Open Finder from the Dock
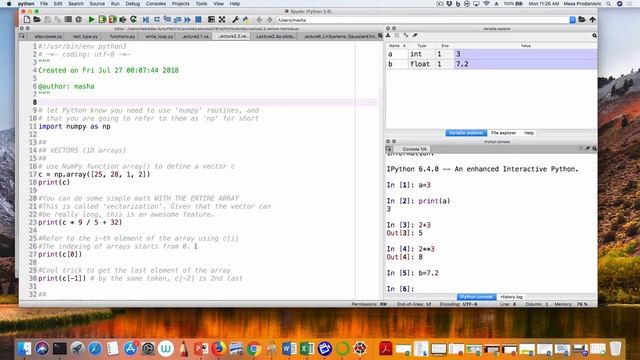640x360 pixels. pos(24,349)
